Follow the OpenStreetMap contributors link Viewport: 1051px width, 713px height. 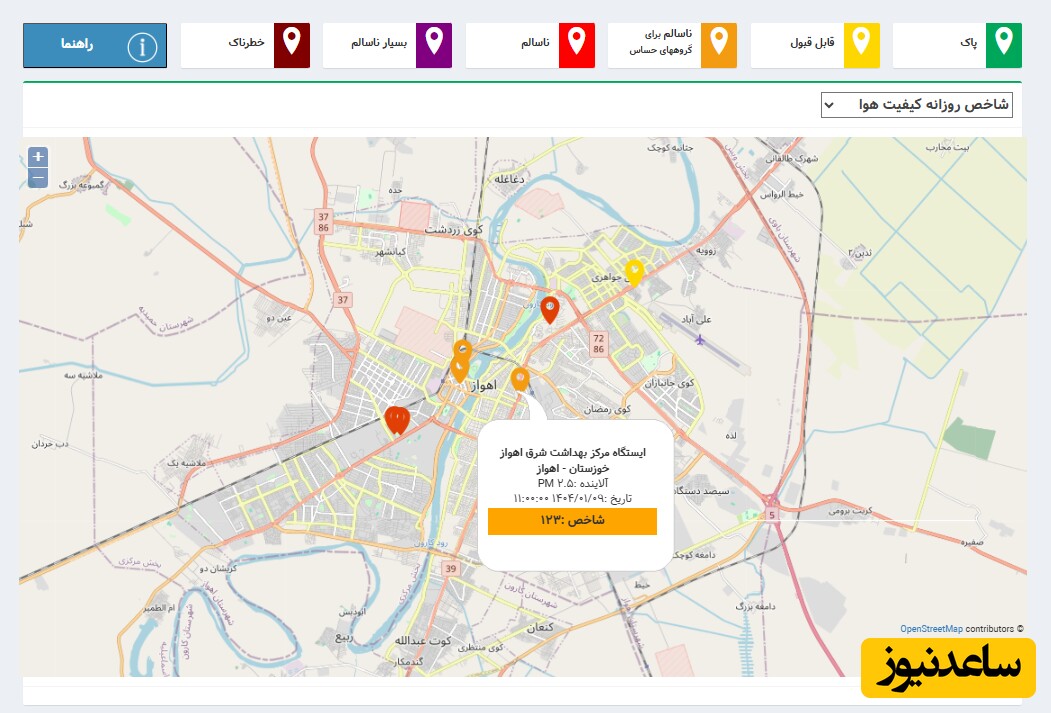(931, 629)
